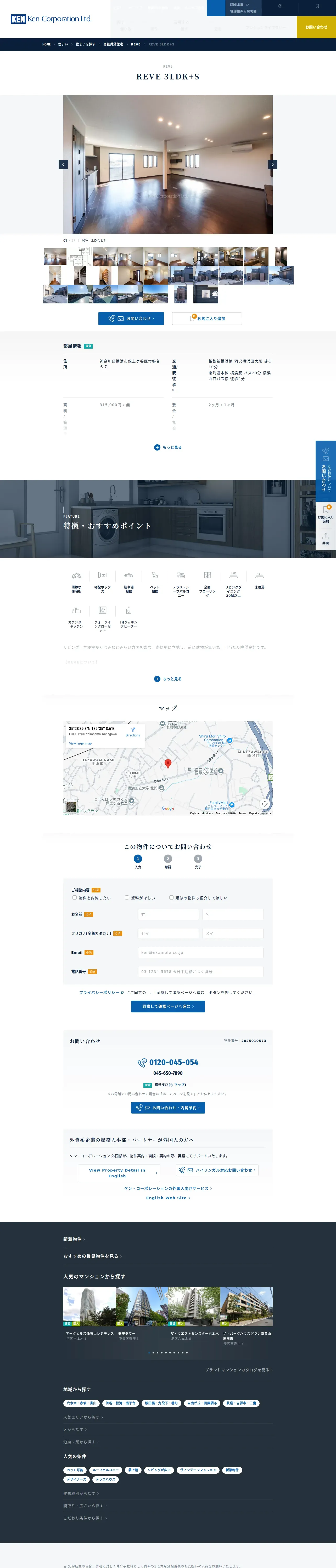Expand おすすめの賃貸物件を見る footer link
This screenshot has width=336, height=1568.
pyautogui.click(x=92, y=1256)
